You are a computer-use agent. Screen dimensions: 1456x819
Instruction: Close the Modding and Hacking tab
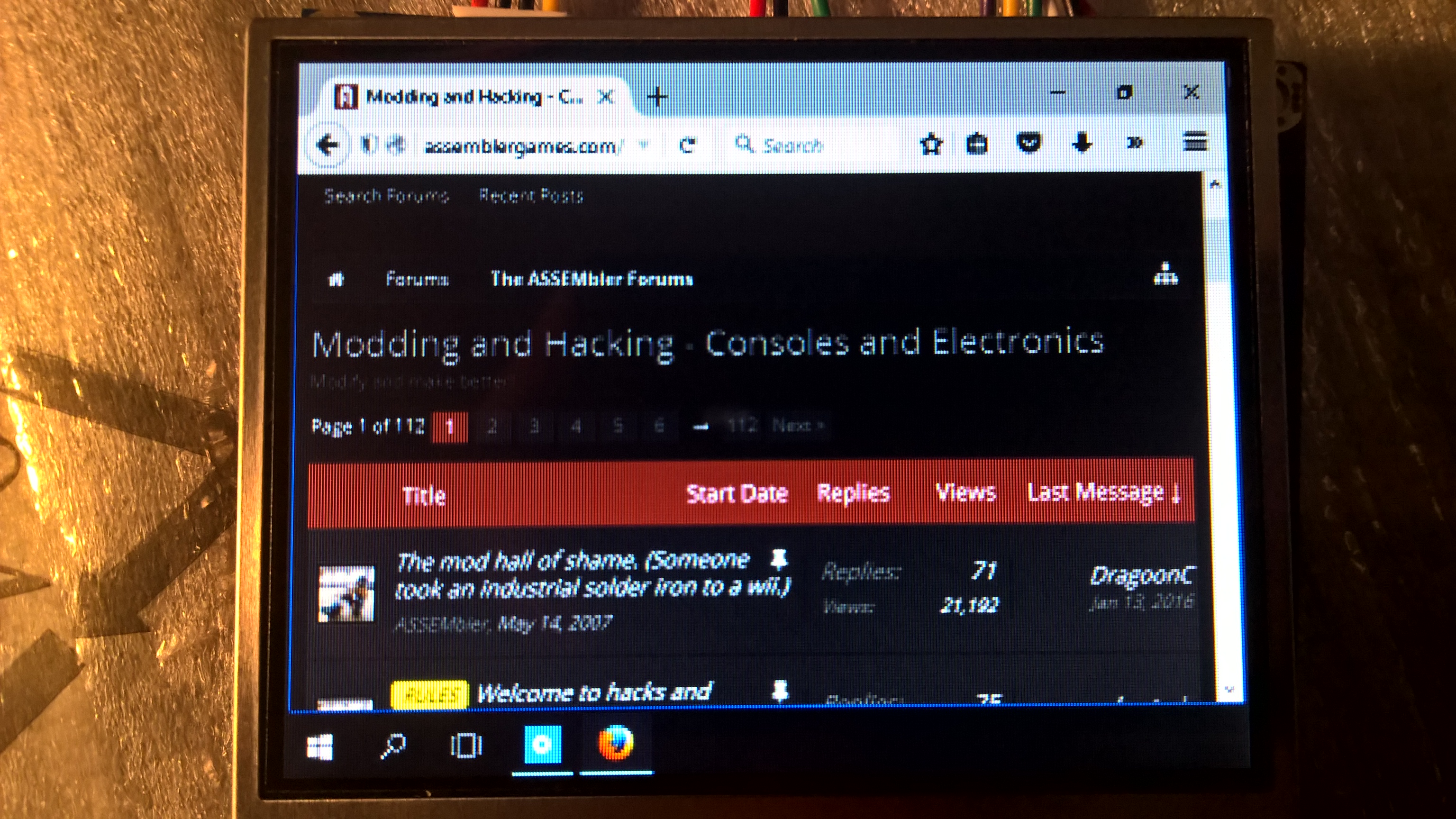[x=605, y=97]
